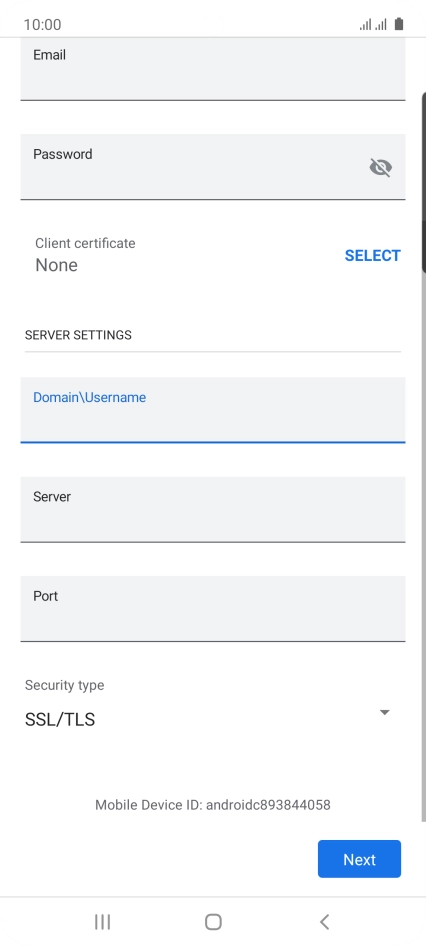
Task: Expand the Security type dropdown arrow
Action: coord(384,713)
